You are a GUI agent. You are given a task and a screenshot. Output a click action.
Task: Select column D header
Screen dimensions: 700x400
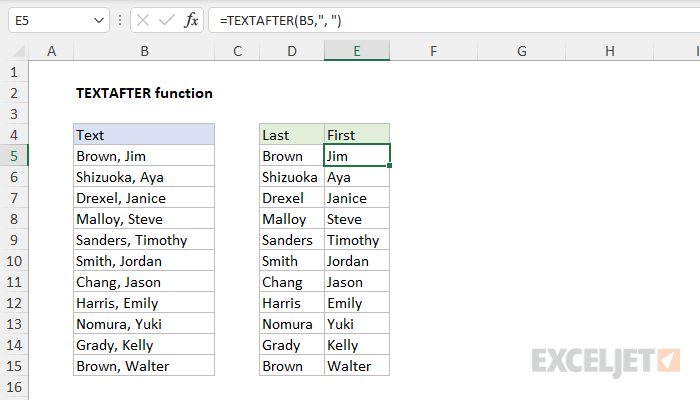[x=292, y=51]
